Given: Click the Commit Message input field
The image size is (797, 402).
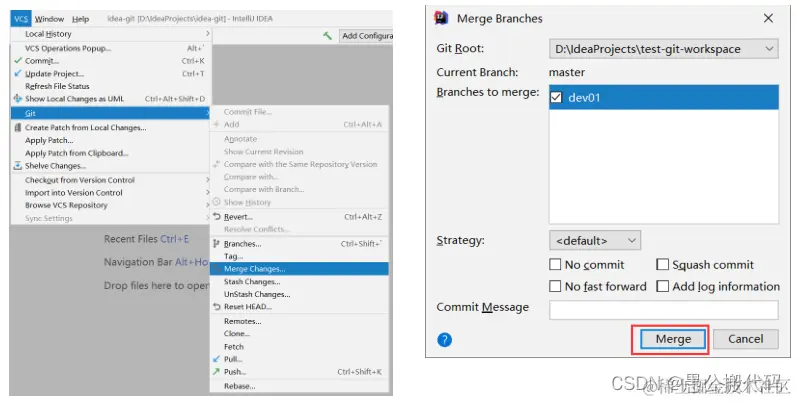Looking at the screenshot, I should (663, 310).
